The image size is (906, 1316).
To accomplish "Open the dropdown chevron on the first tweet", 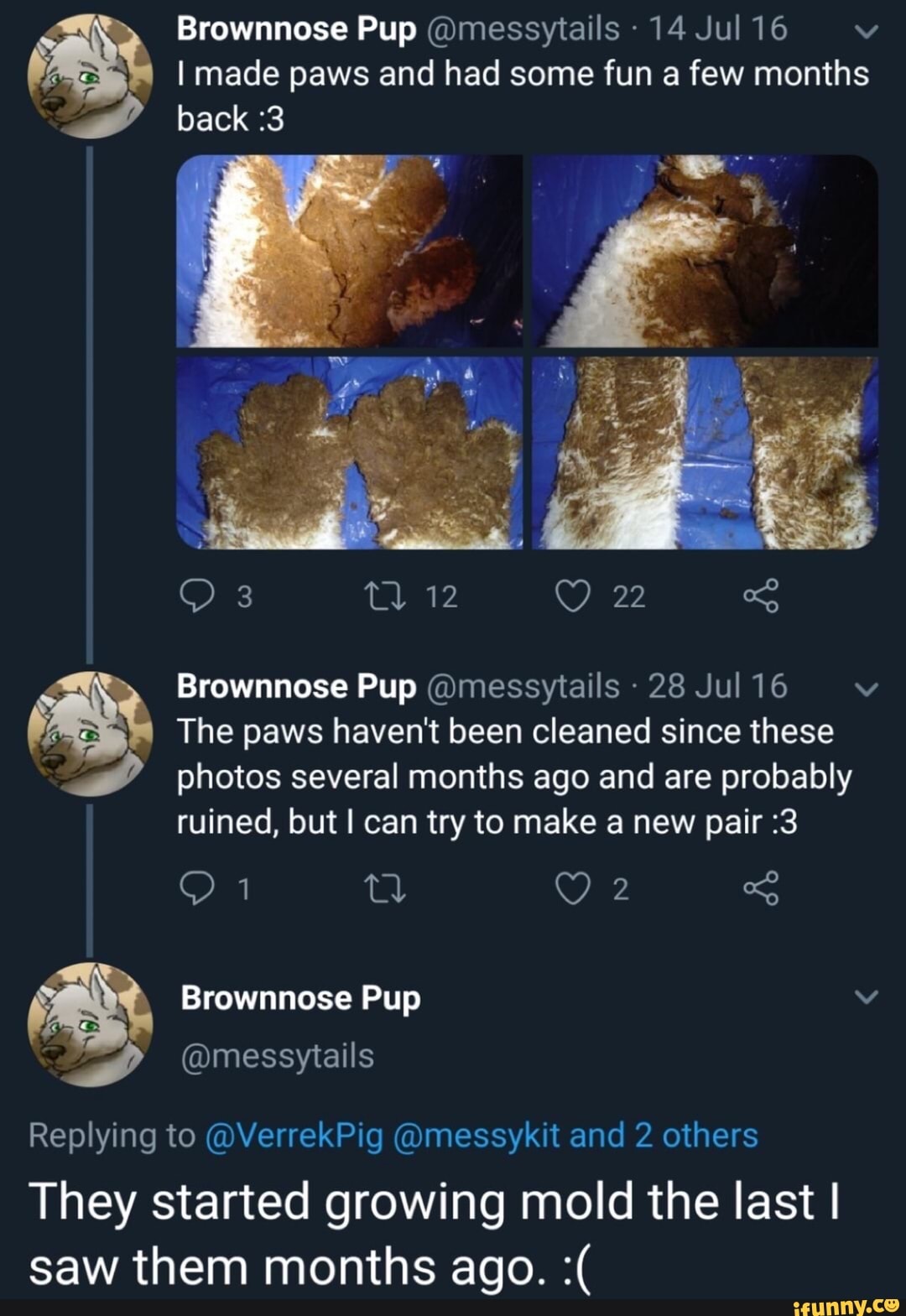I will coord(867,34).
